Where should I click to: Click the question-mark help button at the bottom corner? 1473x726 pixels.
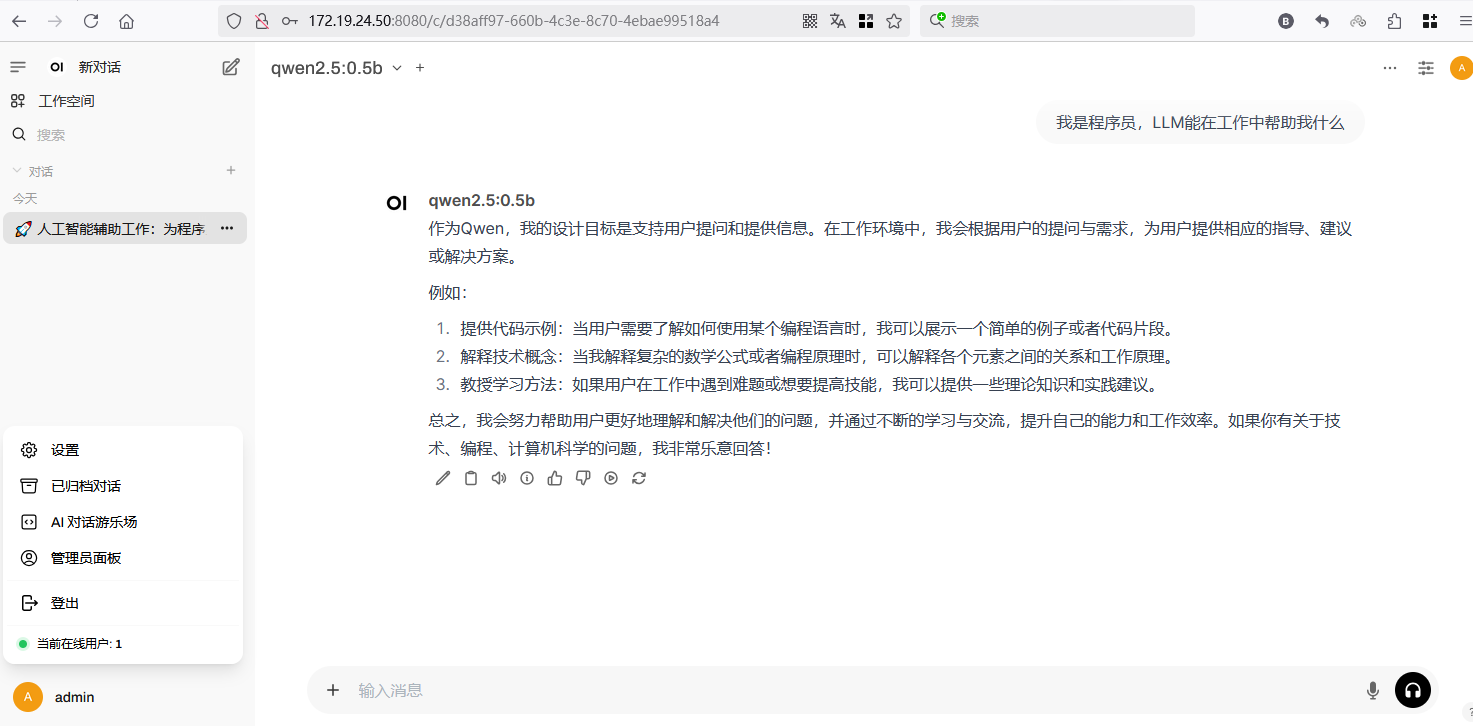1467,714
